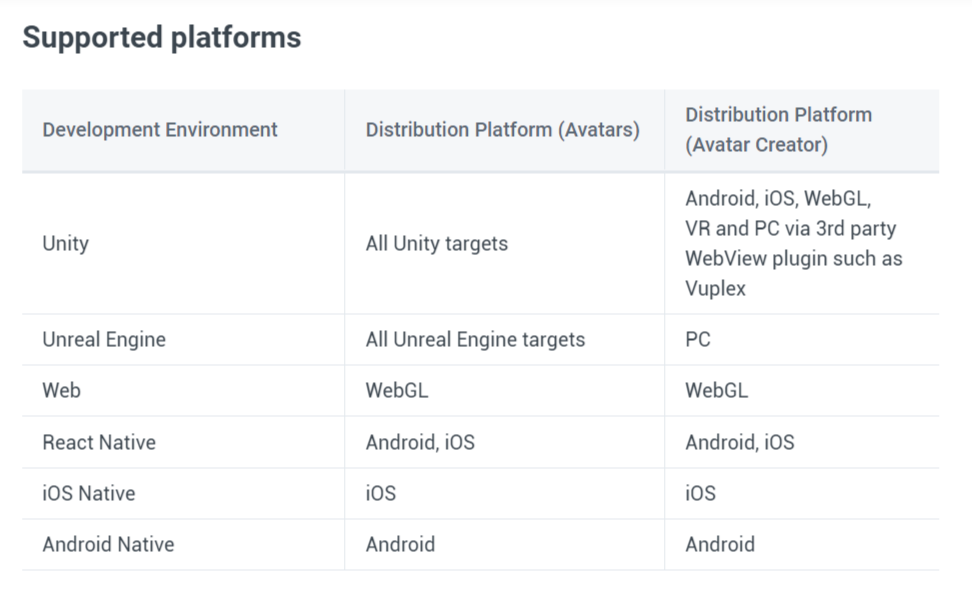Click Android, iOS in Avatar Creator column
This screenshot has width=972, height=600.
tap(740, 443)
